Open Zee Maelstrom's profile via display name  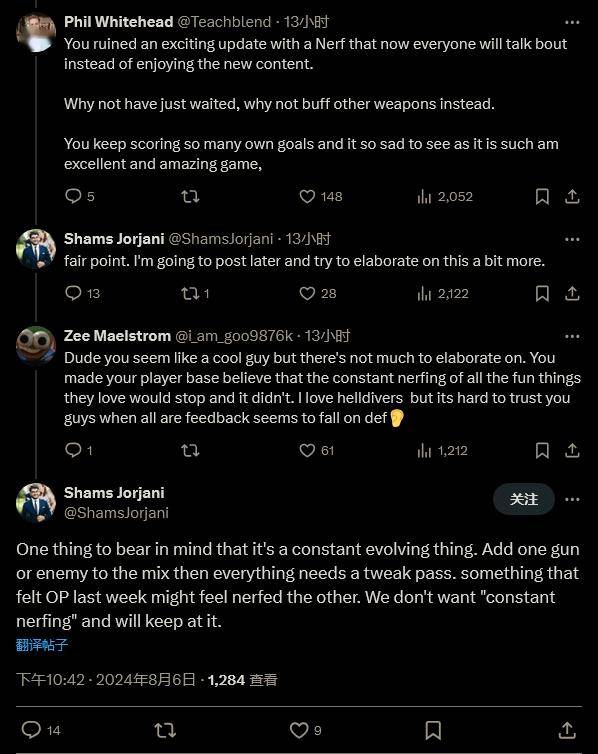[117, 336]
